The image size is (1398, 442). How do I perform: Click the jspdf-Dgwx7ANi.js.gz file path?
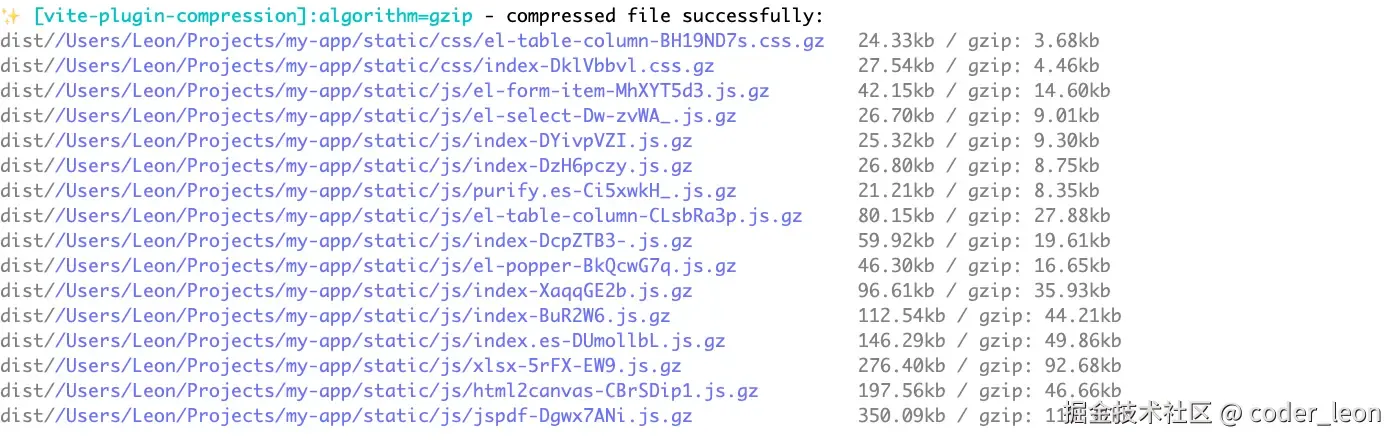coord(347,416)
